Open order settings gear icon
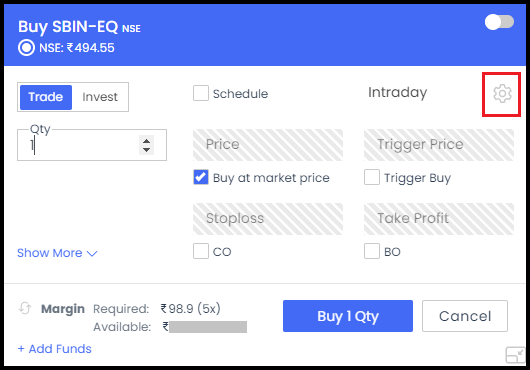 click(502, 94)
